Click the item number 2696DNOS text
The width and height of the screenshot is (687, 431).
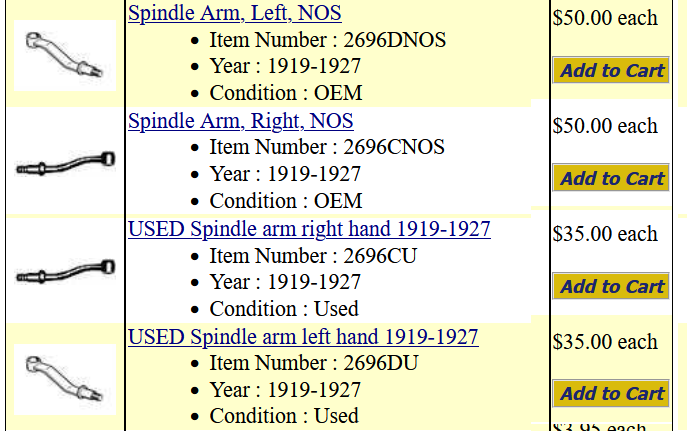pos(327,40)
